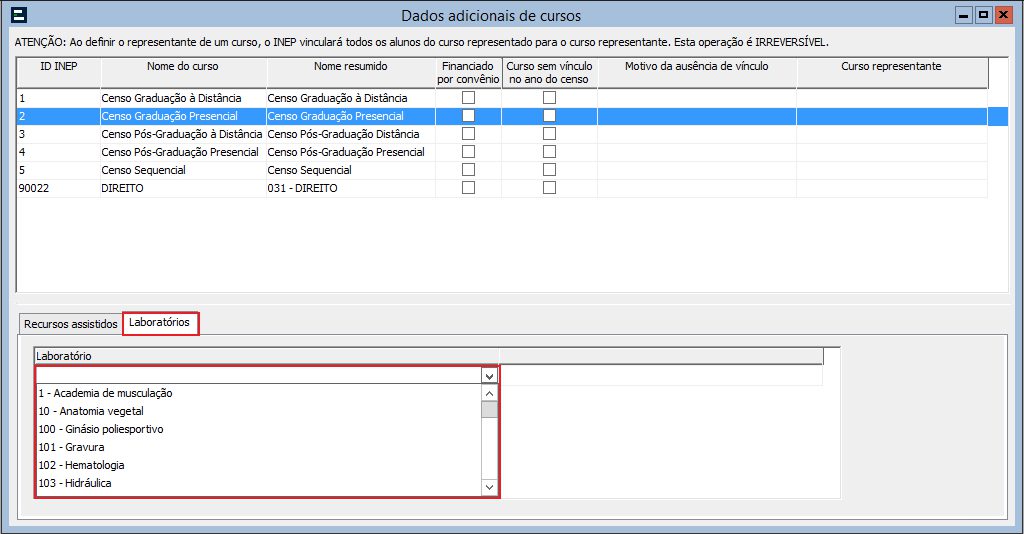The height and width of the screenshot is (534, 1024).
Task: Click the 'Censo Pós-Graduação Distância' short name cell
Action: tap(351, 134)
